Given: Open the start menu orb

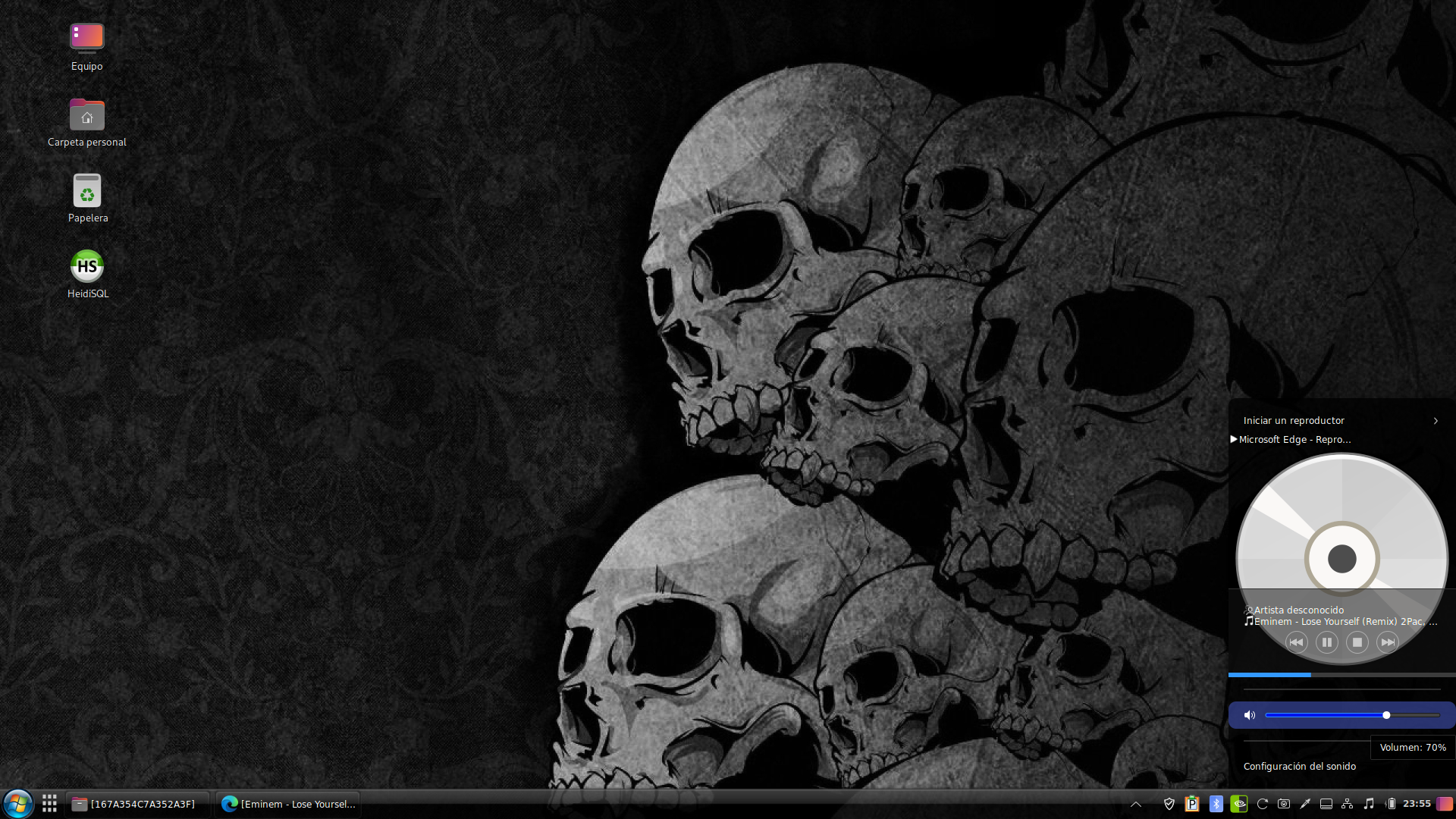Looking at the screenshot, I should point(17,804).
